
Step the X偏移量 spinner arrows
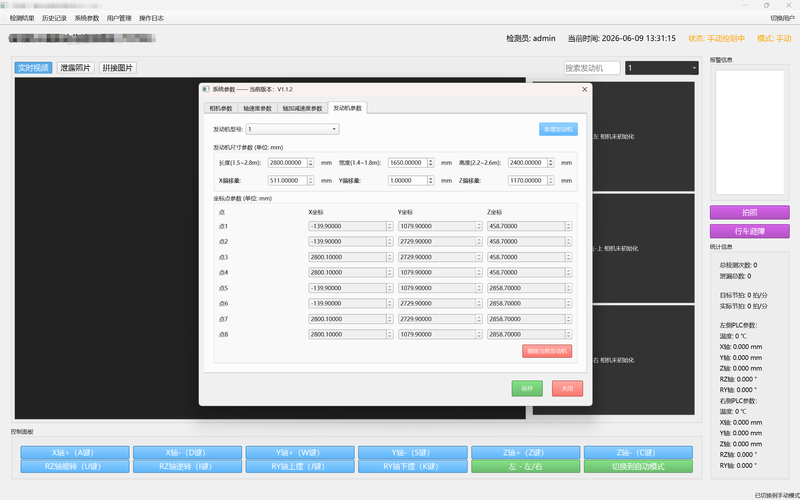point(310,181)
